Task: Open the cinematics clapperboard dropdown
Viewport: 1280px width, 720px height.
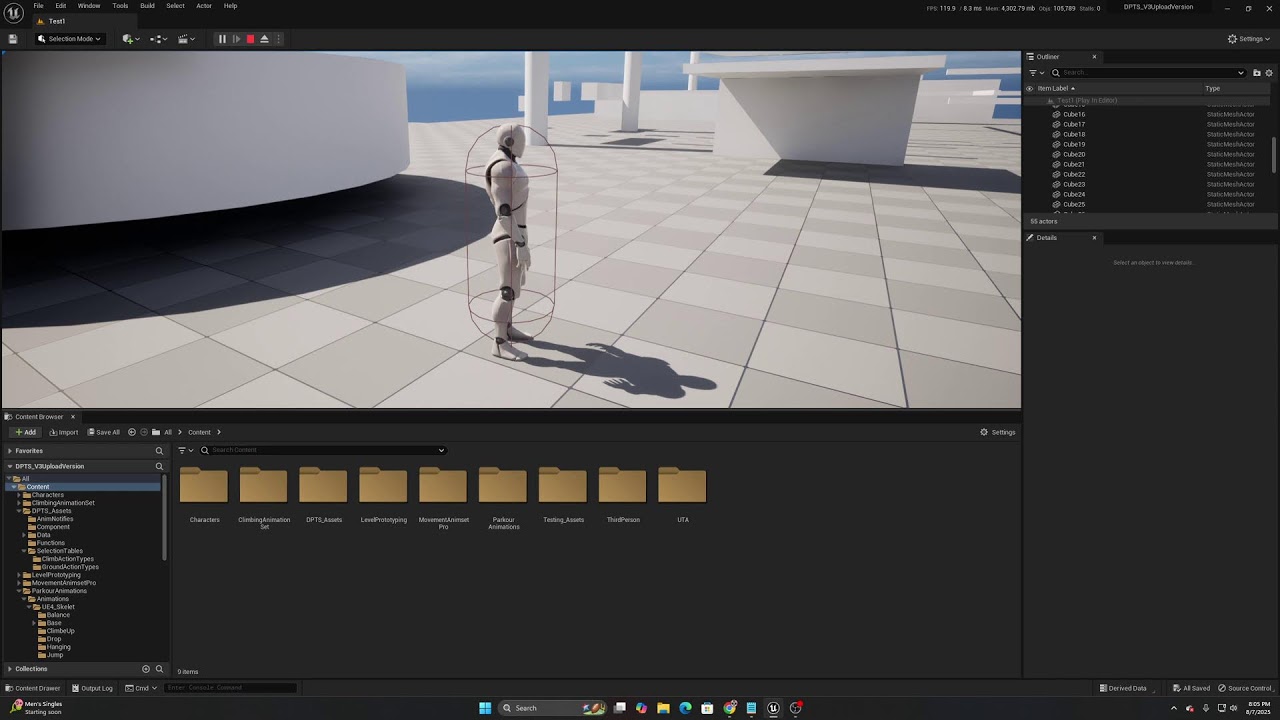Action: coord(186,39)
